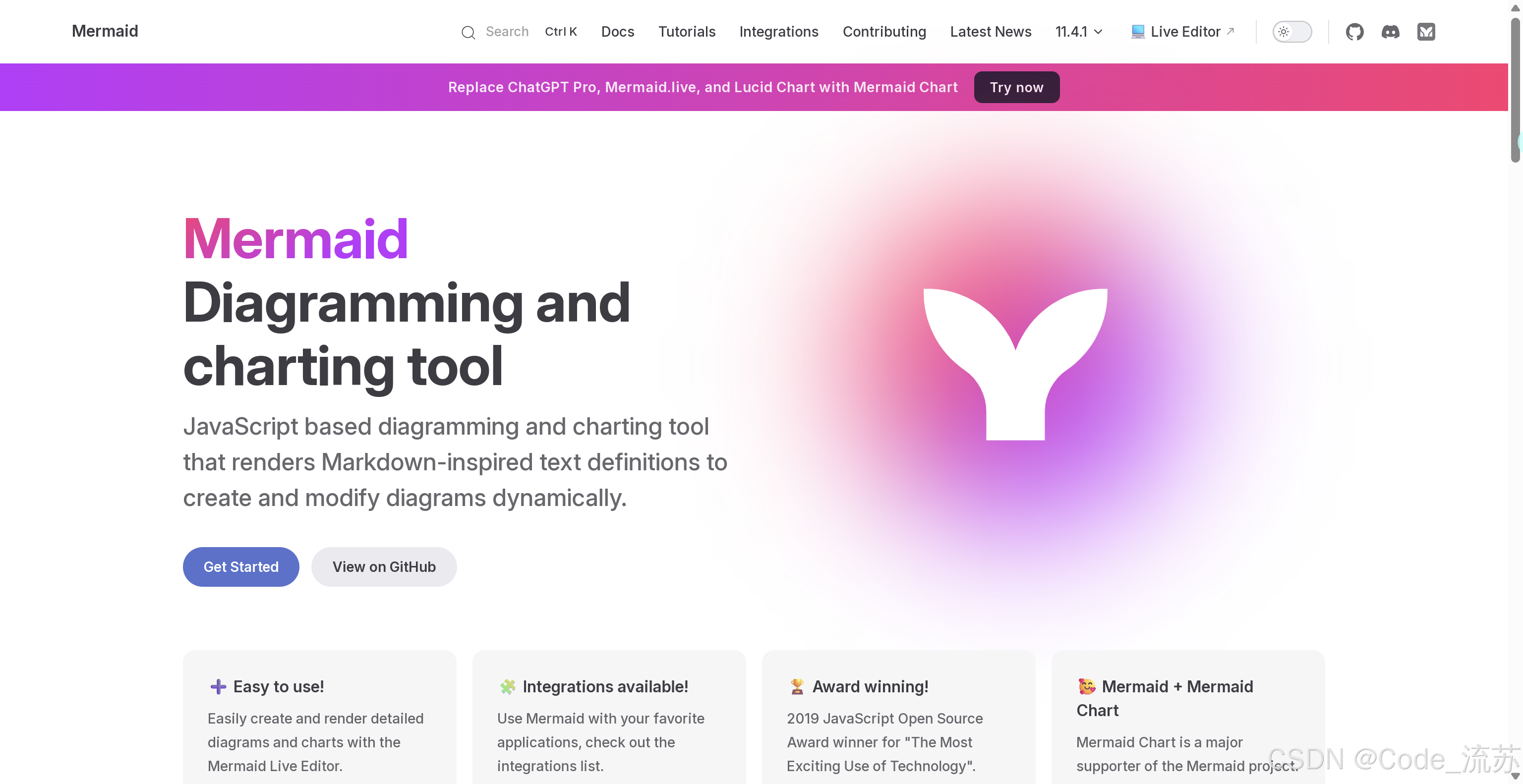Open the Live Editor link

1182,31
